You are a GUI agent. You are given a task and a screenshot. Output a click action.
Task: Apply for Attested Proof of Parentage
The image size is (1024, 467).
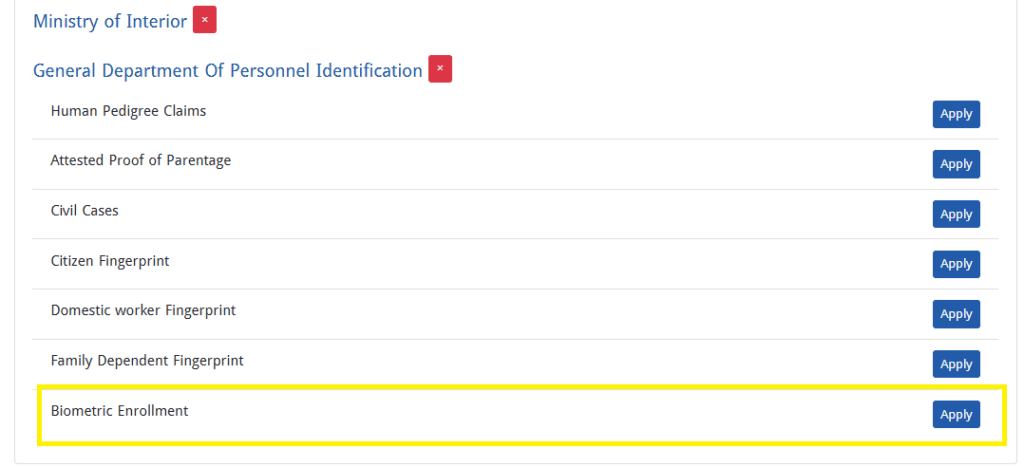coord(955,164)
